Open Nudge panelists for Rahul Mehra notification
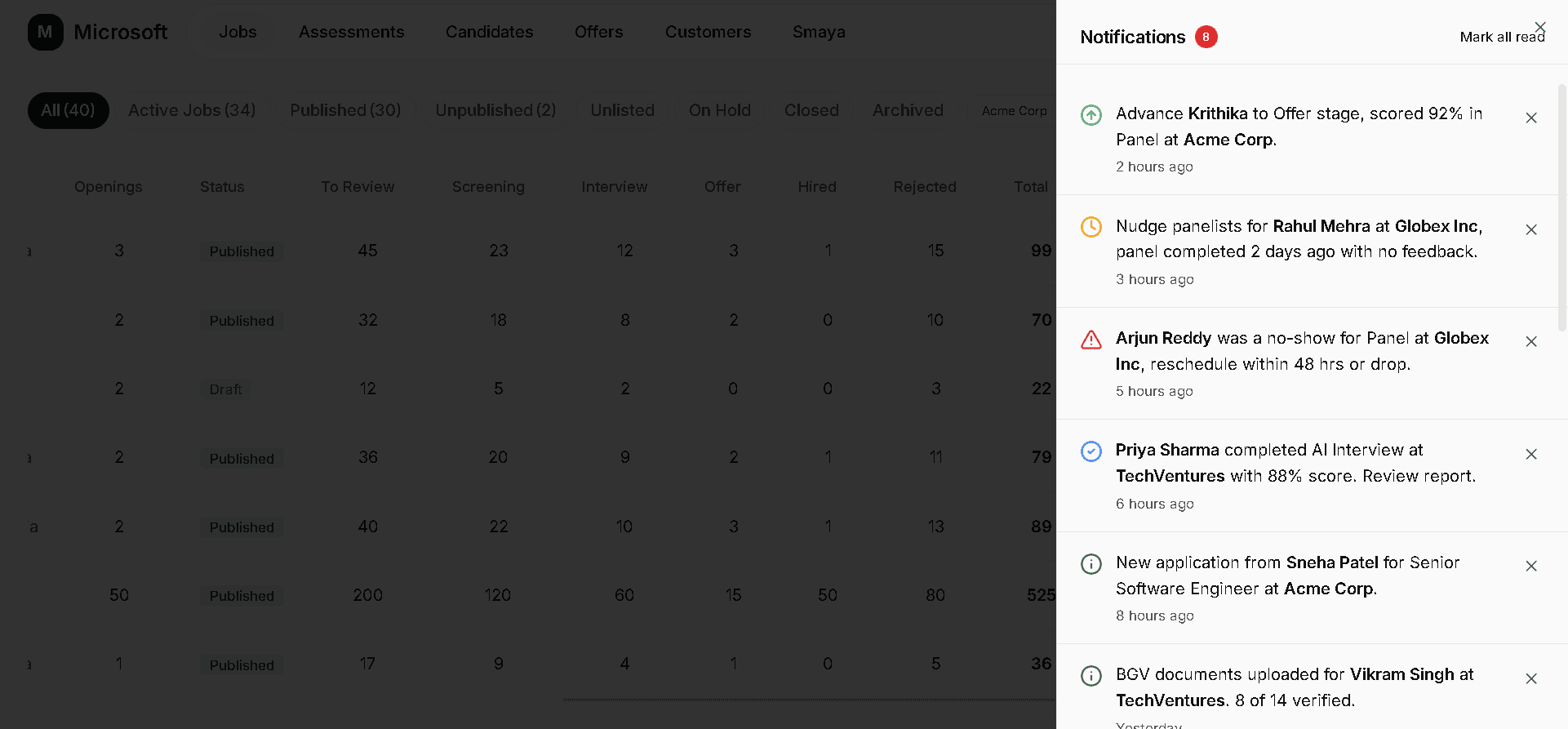The image size is (1568, 729). click(x=1299, y=238)
